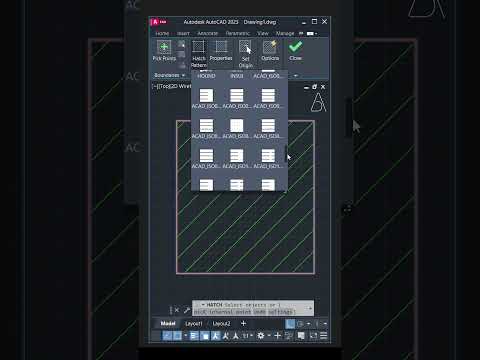
Task: Switch to the View ribbon tab
Action: point(263,33)
